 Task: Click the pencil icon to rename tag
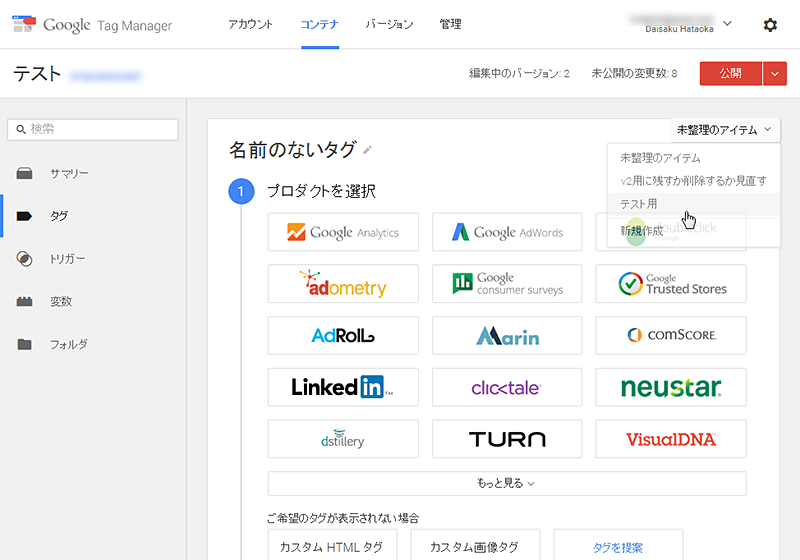click(x=367, y=150)
